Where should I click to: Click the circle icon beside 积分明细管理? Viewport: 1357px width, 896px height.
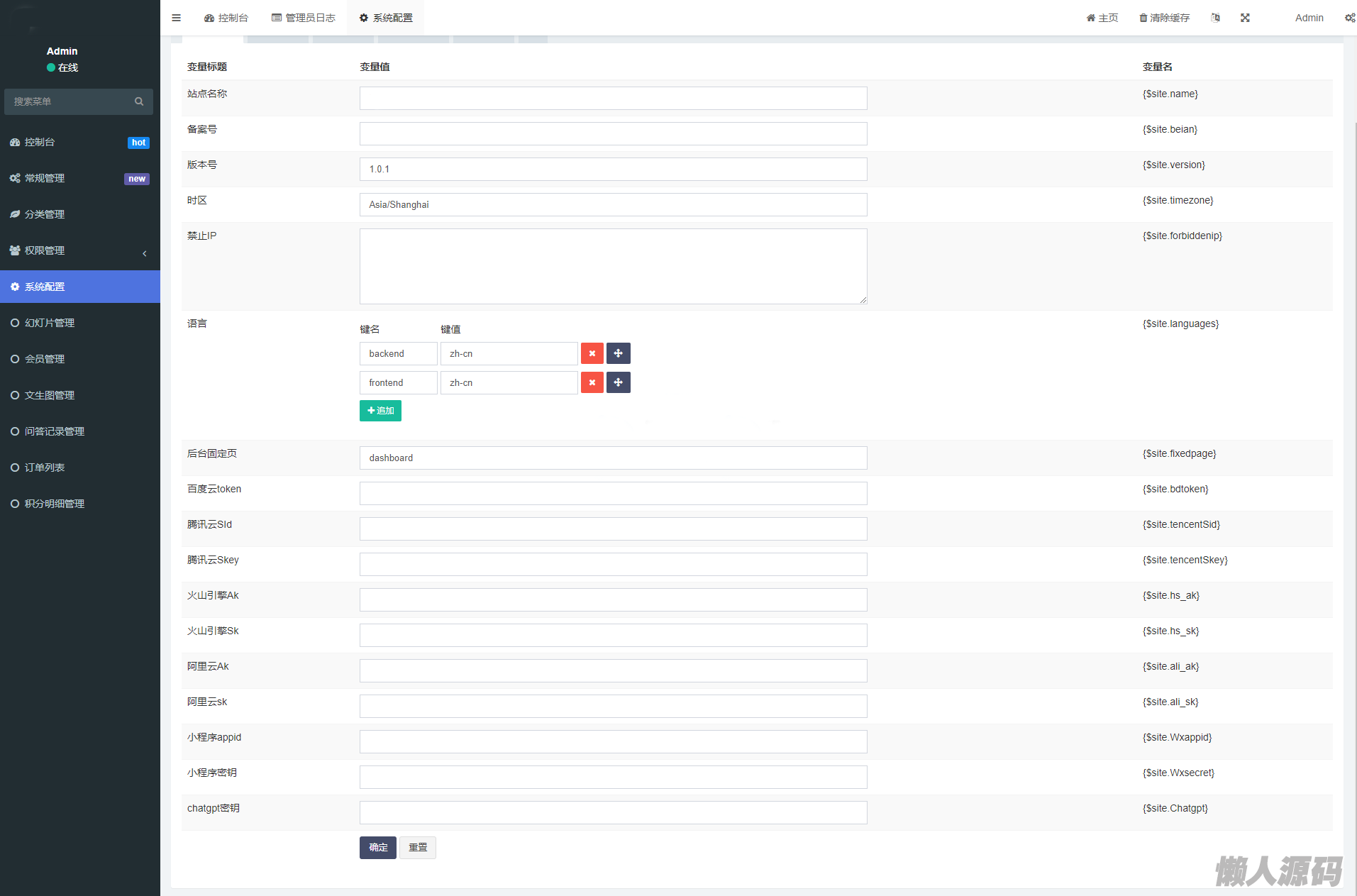tap(15, 504)
